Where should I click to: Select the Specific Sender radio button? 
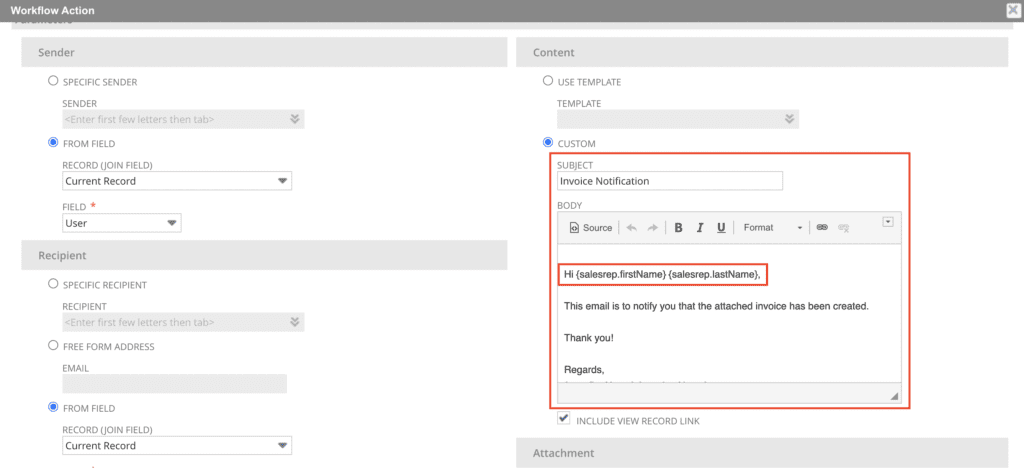pos(54,81)
